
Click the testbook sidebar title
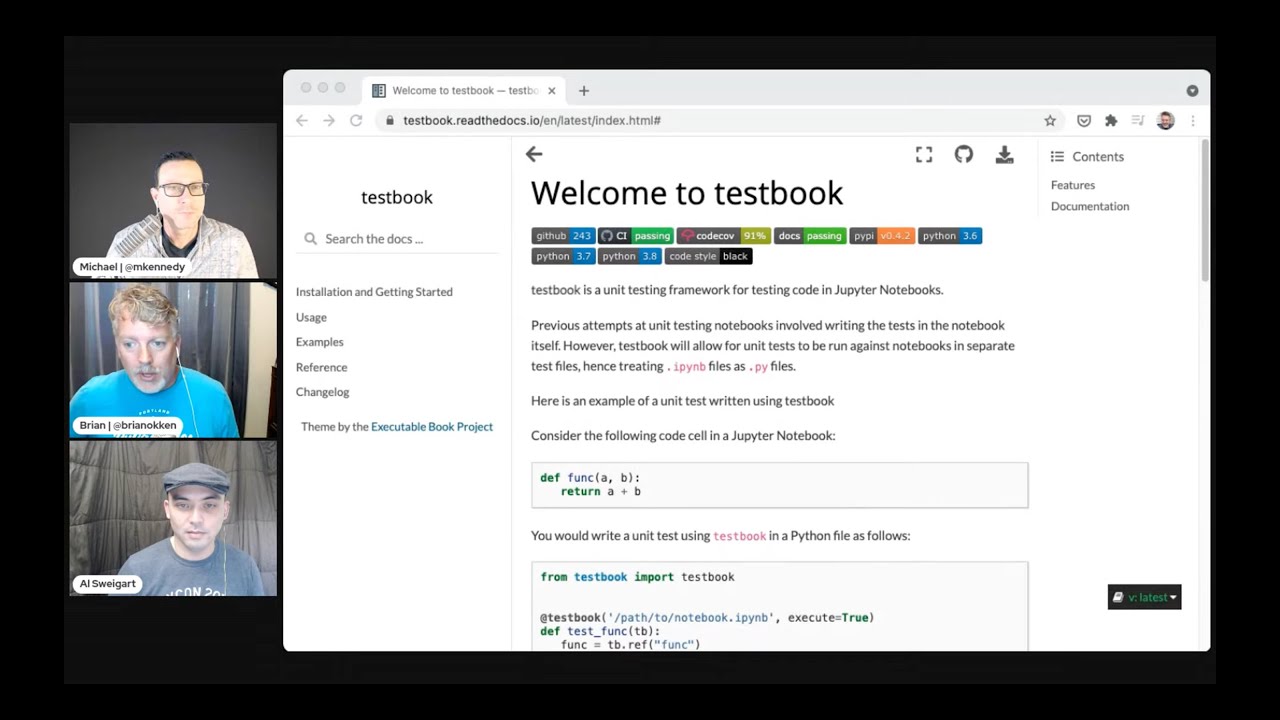[x=397, y=197]
